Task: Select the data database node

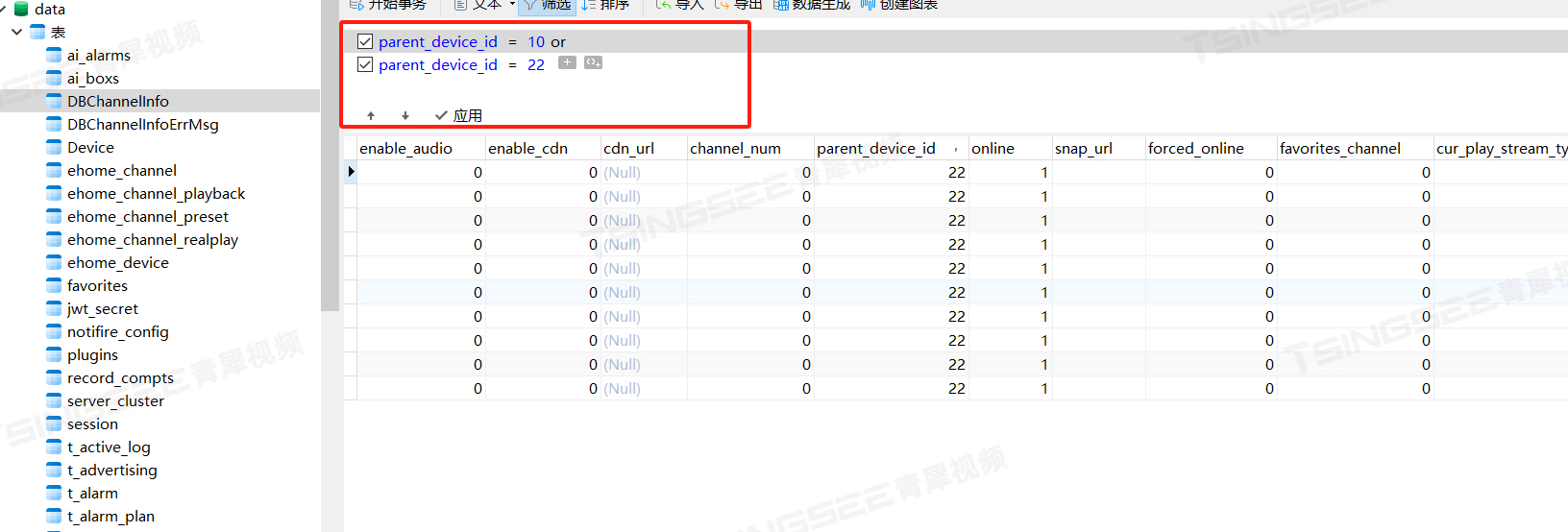Action: 50,9
